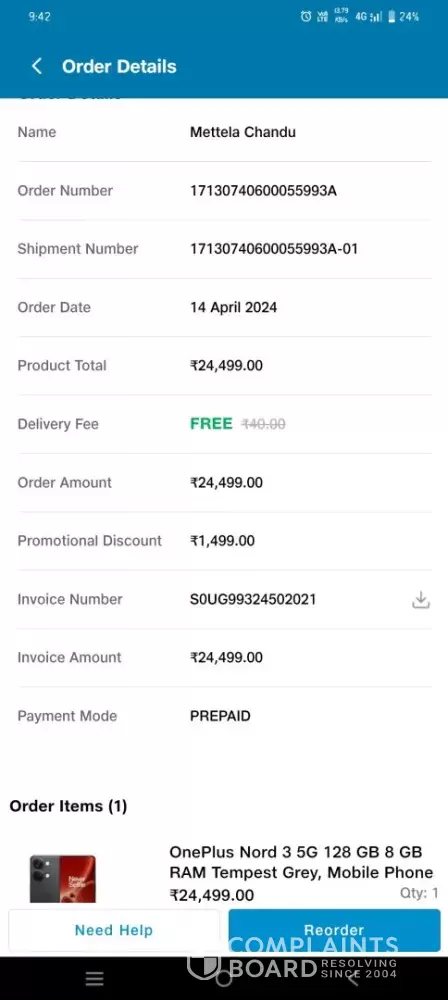448x1000 pixels.
Task: Tap the green FREE delivery label
Action: click(x=211, y=424)
